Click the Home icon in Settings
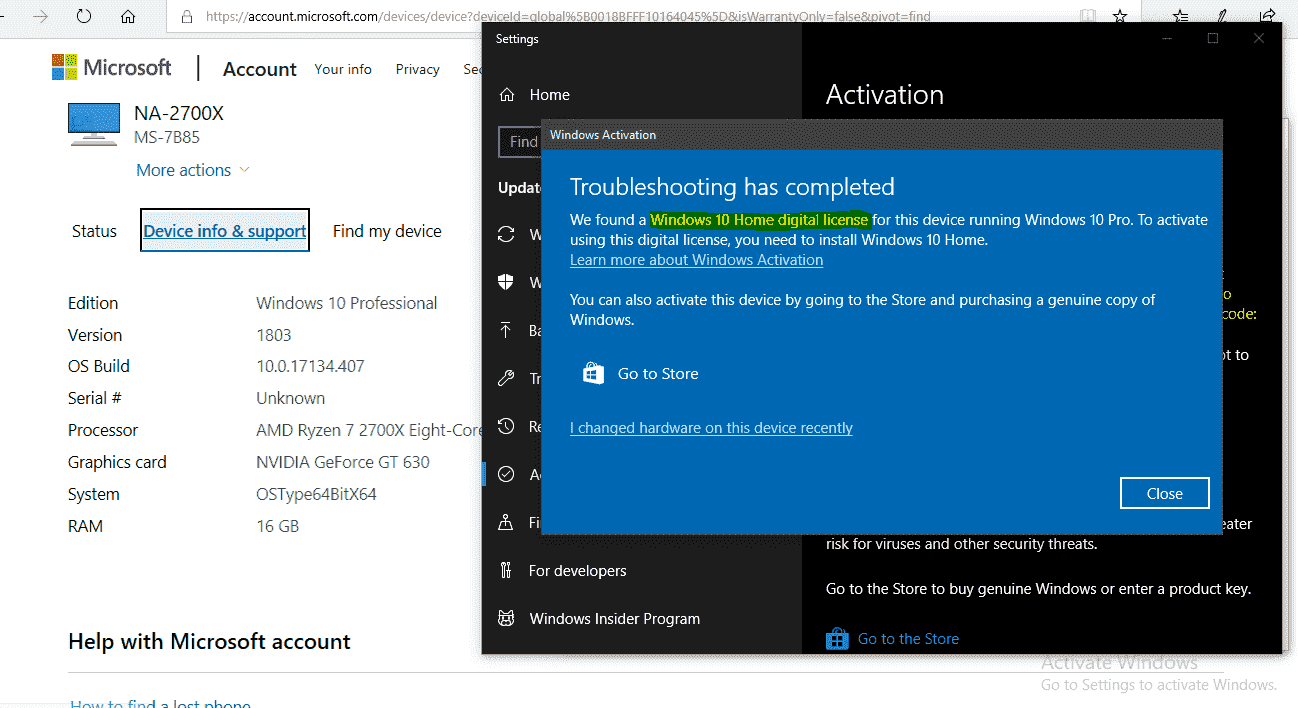 (507, 95)
